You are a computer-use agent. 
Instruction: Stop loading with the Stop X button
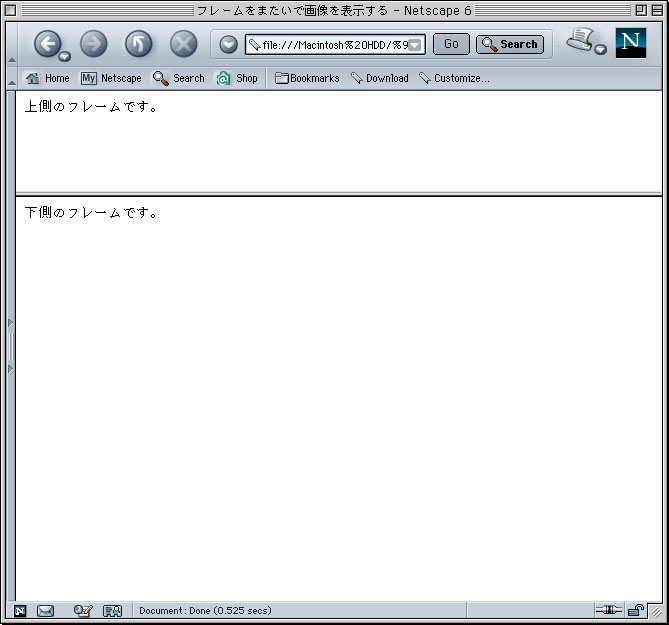point(183,43)
